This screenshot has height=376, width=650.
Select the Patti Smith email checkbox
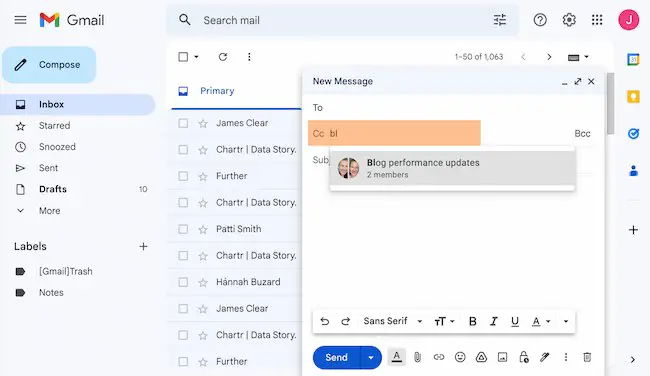point(183,229)
